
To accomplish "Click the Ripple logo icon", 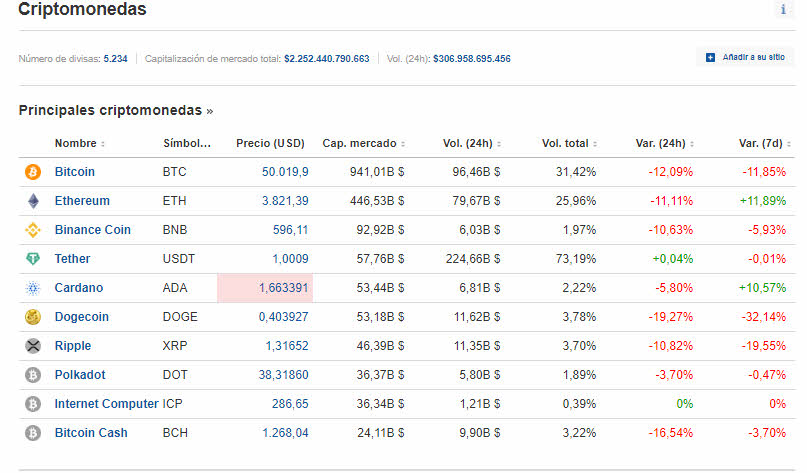I will 33,346.
